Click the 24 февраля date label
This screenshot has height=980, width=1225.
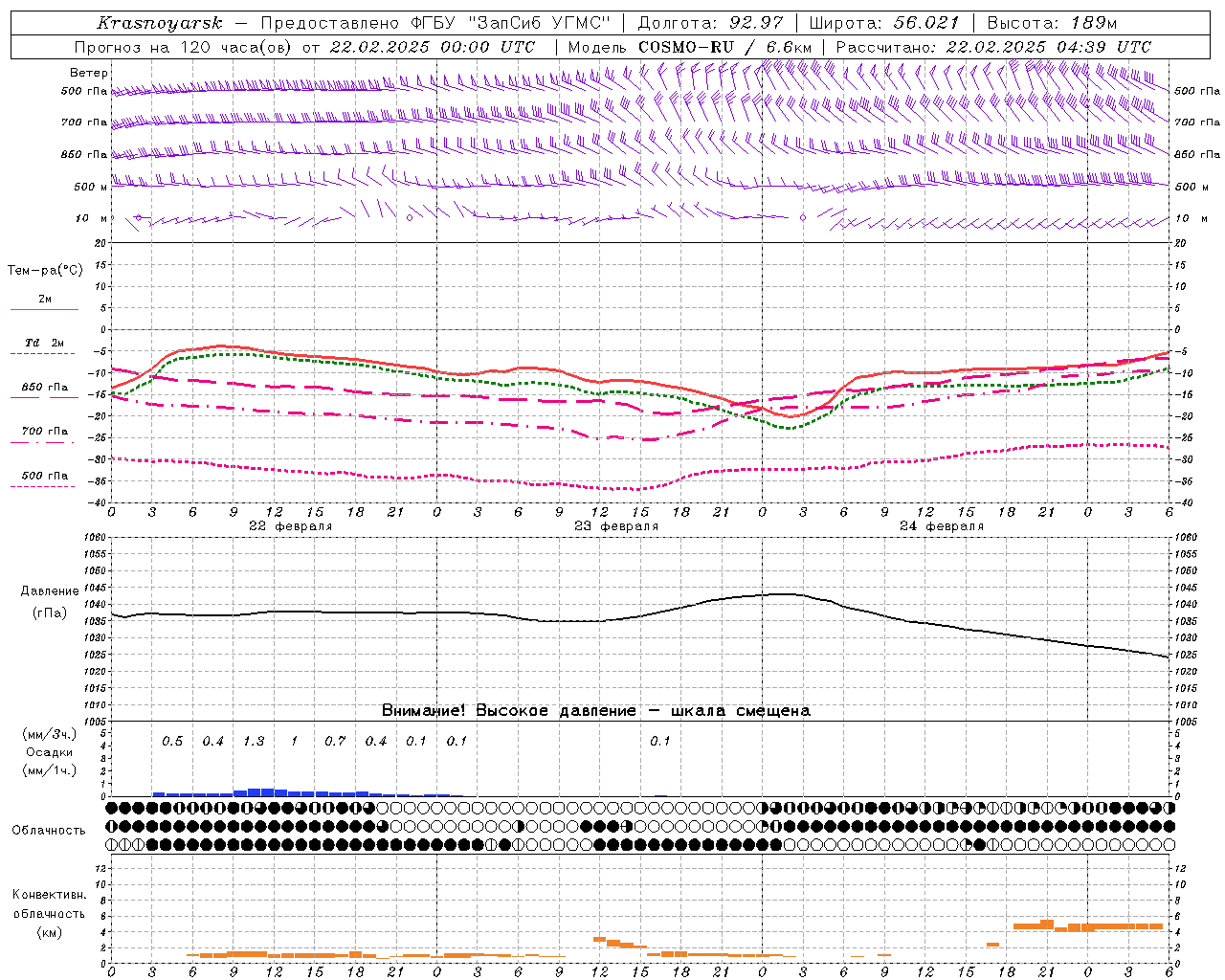click(941, 526)
